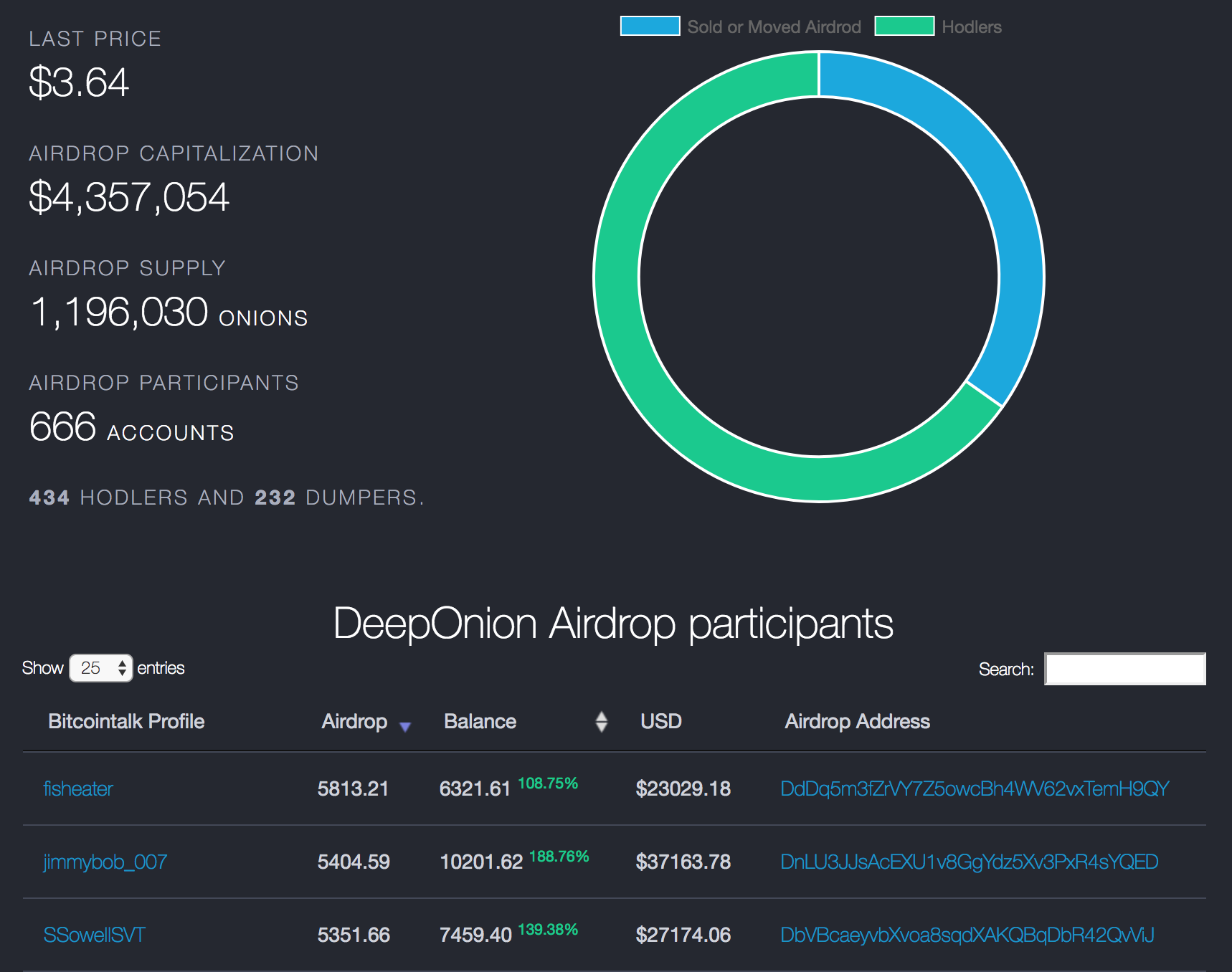Open address DdDq5m3fZrVY7Z5owcBh4WV62vxTemH9QY
The image size is (1232, 972).
[x=975, y=788]
